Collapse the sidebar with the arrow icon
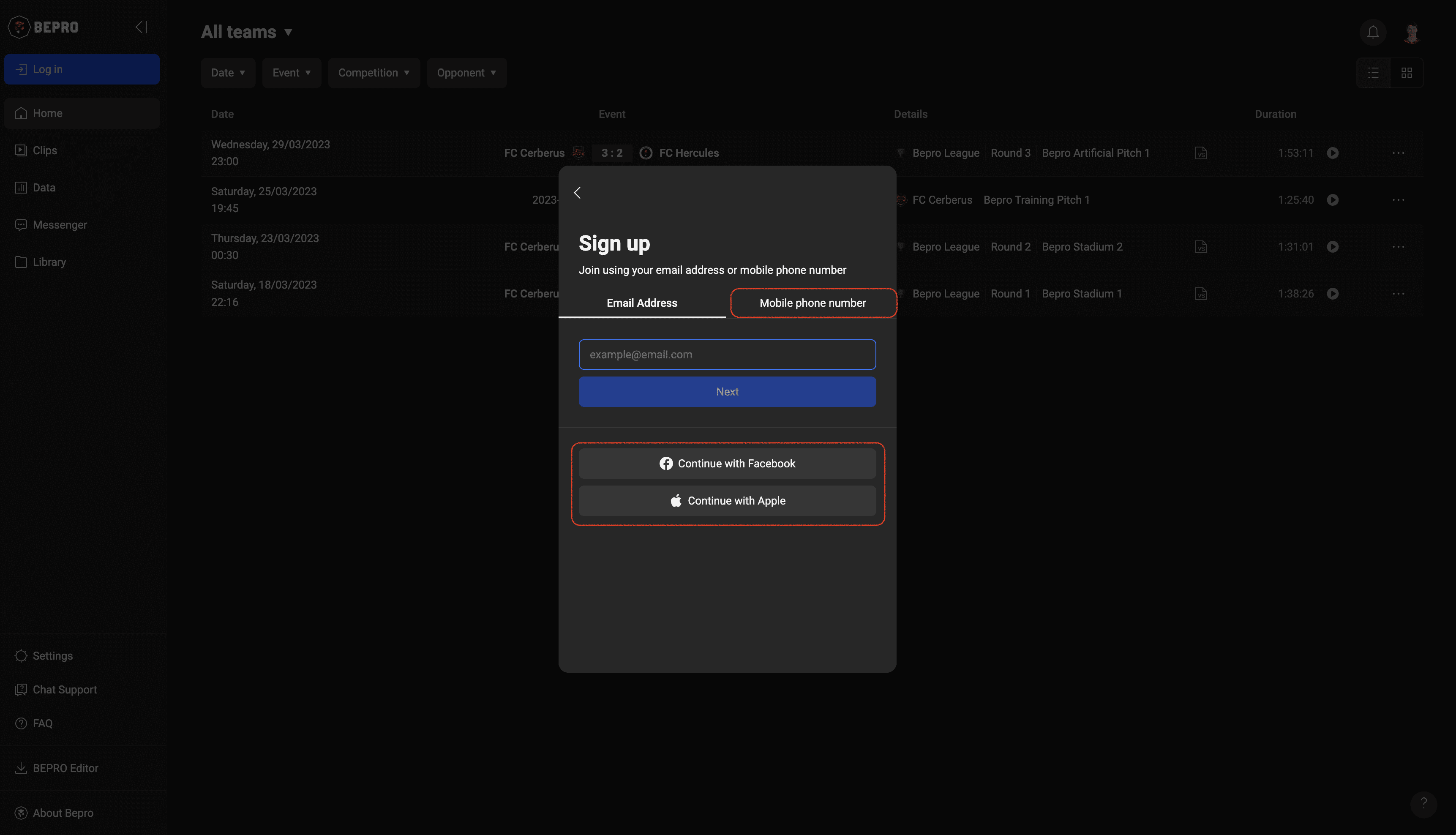Screen dimensions: 1456x835 coord(141,27)
